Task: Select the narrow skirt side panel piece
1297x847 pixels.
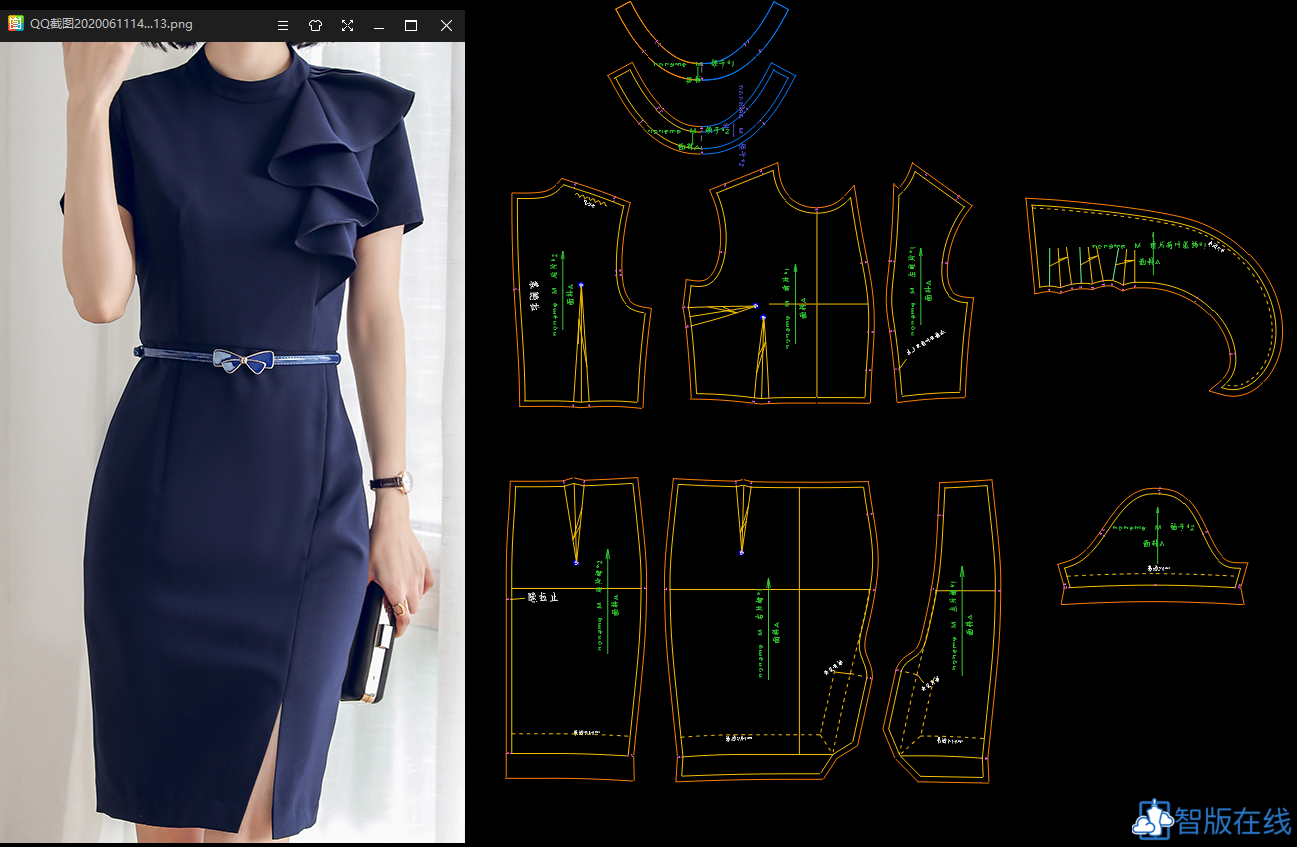Action: click(x=943, y=632)
